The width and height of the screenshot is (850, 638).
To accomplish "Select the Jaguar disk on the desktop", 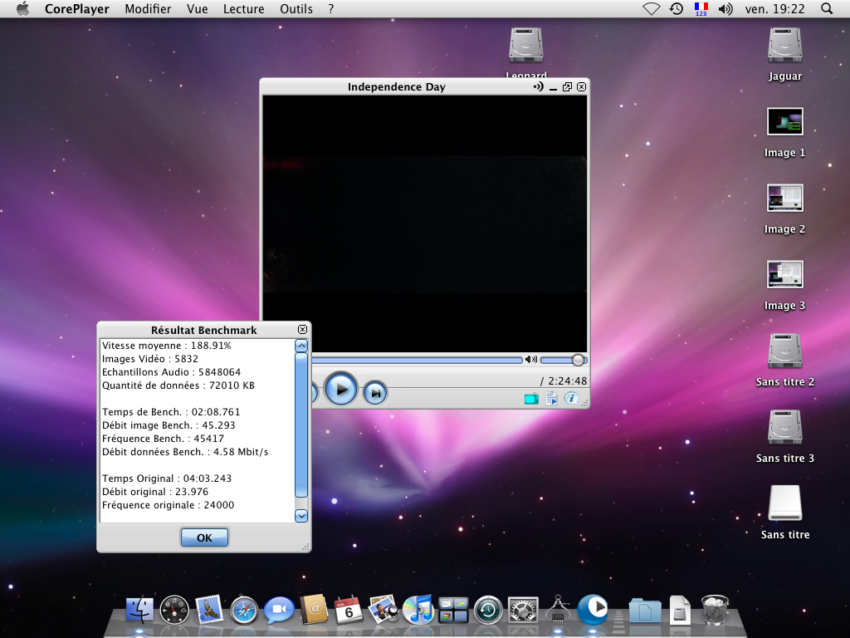I will 785,46.
